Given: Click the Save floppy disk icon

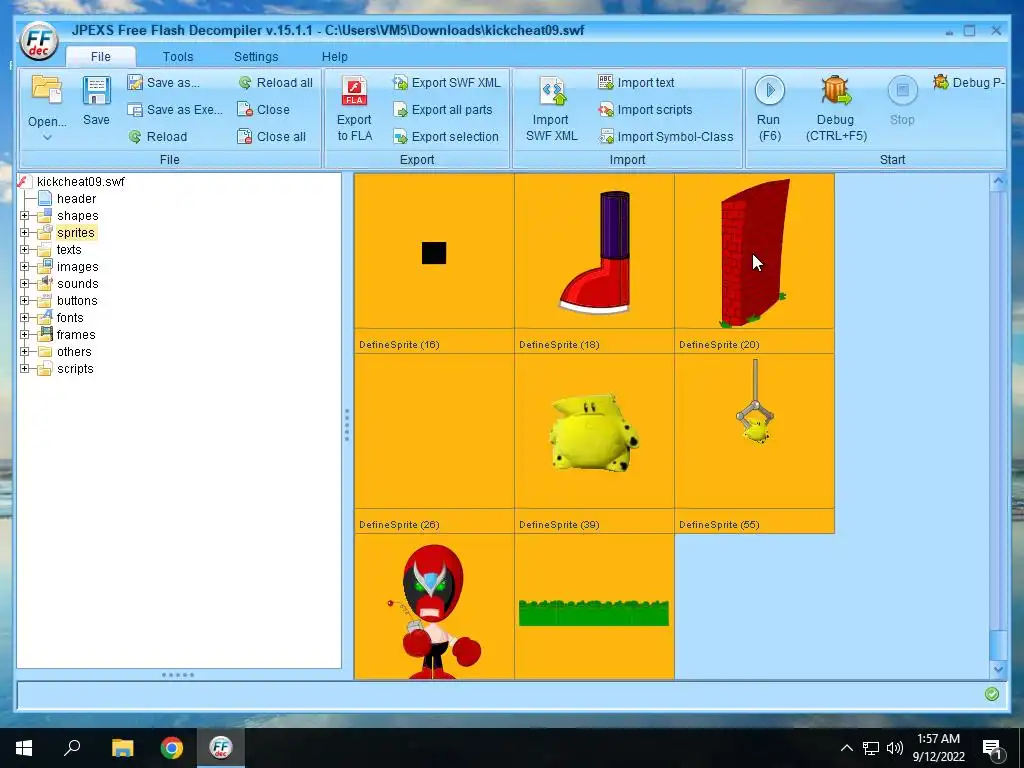Looking at the screenshot, I should (96, 91).
